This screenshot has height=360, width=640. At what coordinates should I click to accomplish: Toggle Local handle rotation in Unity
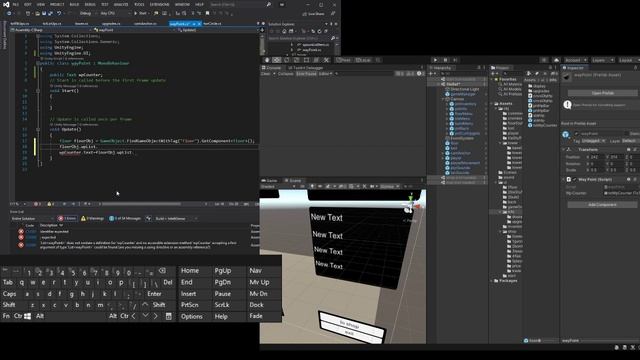[363, 60]
